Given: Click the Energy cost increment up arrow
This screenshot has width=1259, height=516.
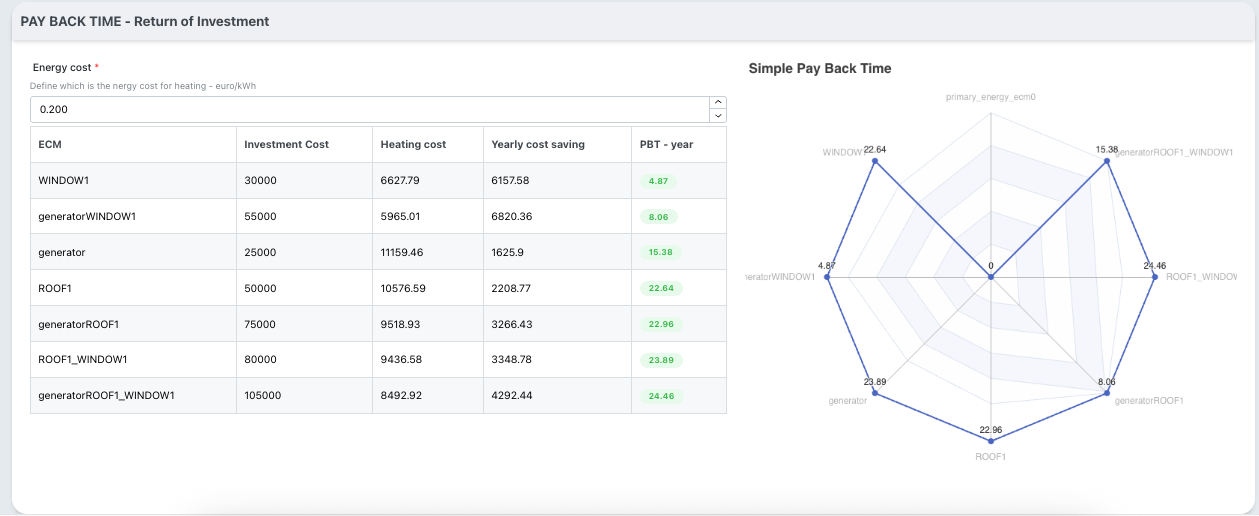Looking at the screenshot, I should (717, 102).
